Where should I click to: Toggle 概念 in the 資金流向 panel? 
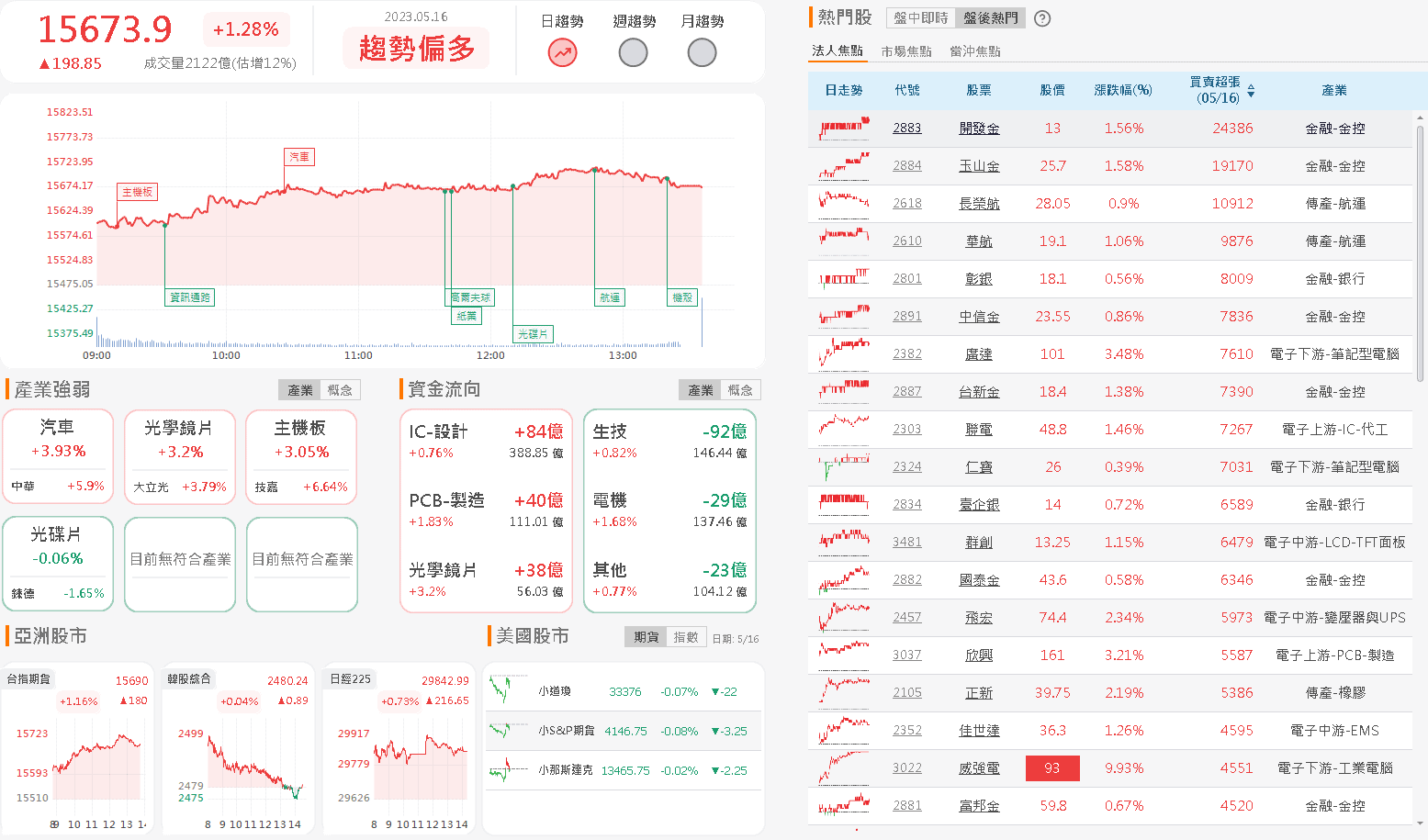(x=740, y=390)
